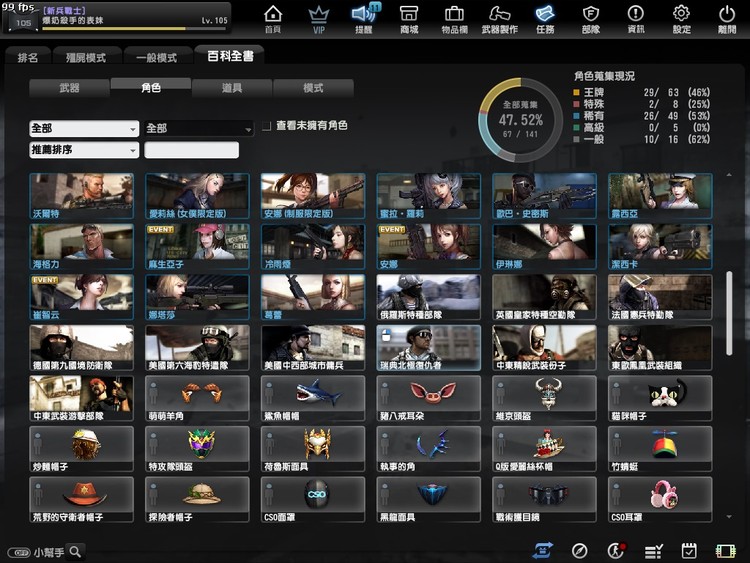Image resolution: width=750 pixels, height=563 pixels.
Task: Switch to the 百科全書 tab
Action: pyautogui.click(x=230, y=56)
